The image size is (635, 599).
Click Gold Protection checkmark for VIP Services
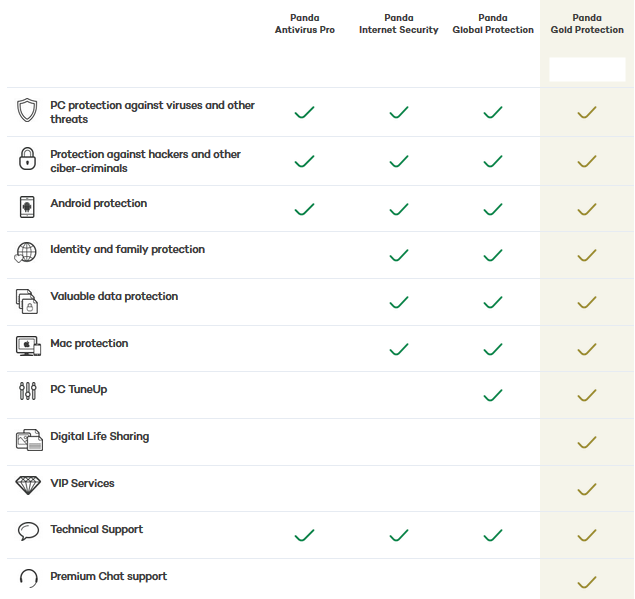(x=587, y=489)
